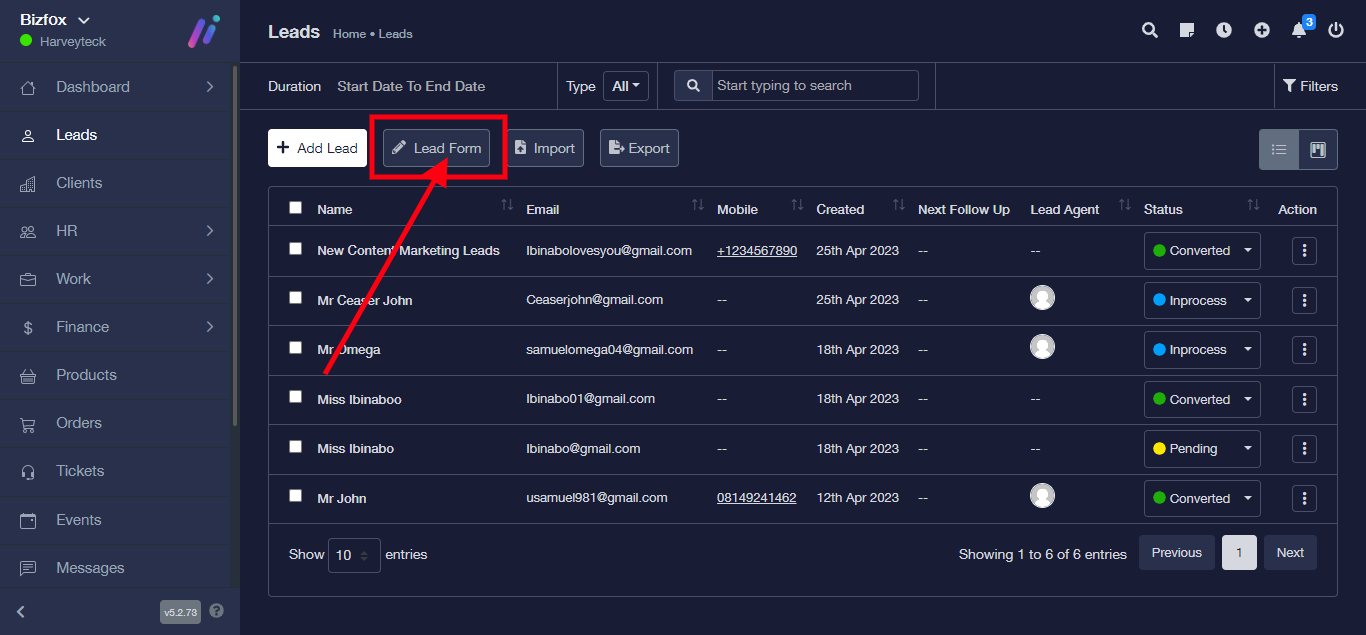Viewport: 1366px width, 635px height.
Task: Click the clock timer icon
Action: click(x=1224, y=30)
